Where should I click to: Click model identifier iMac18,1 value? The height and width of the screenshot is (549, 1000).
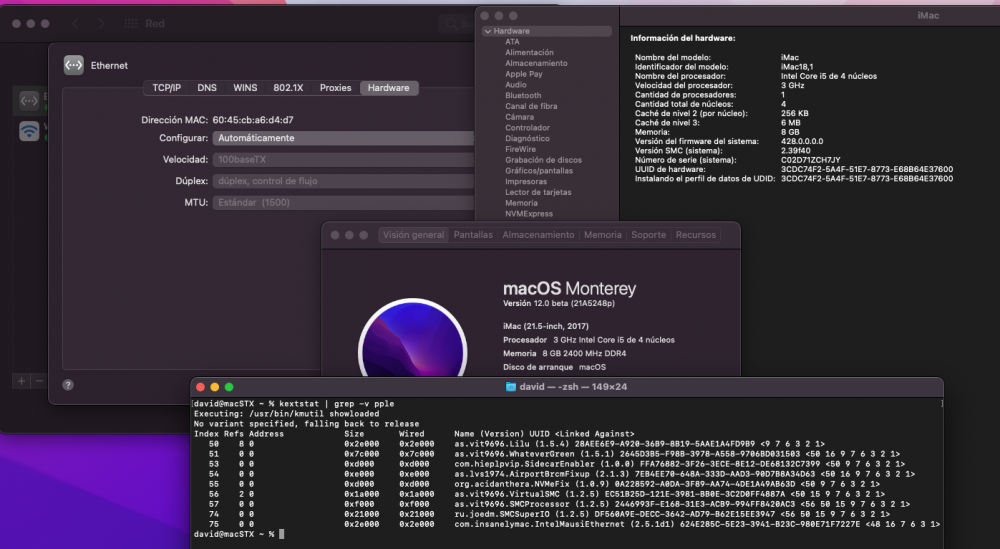[797, 67]
